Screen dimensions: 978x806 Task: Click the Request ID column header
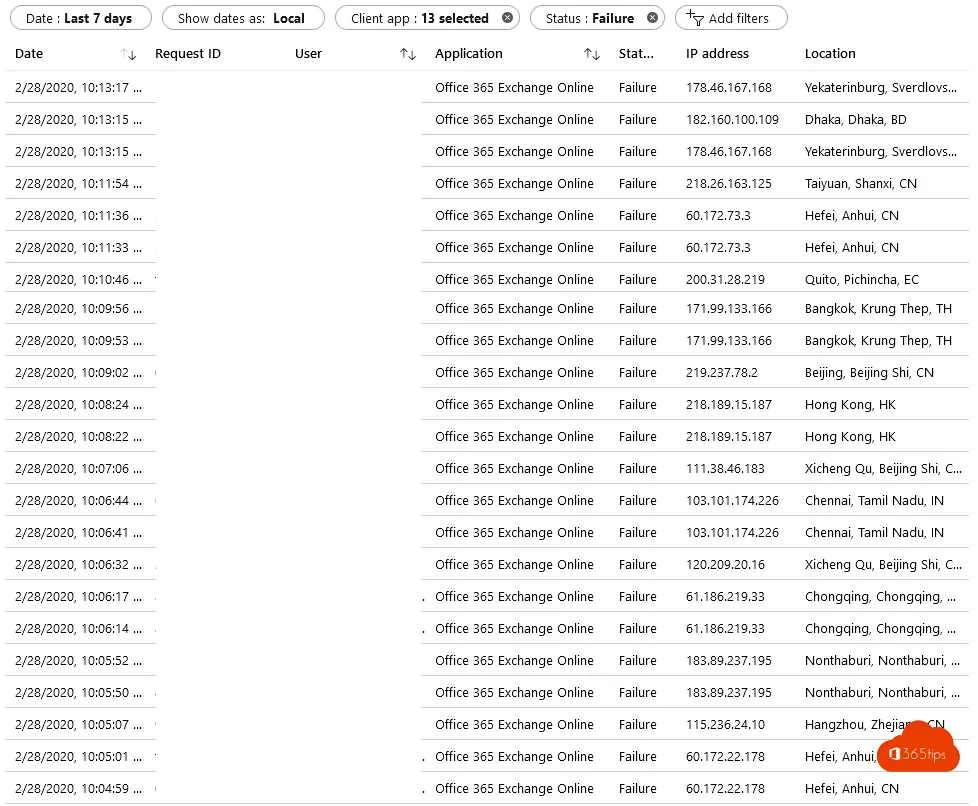pyautogui.click(x=188, y=54)
